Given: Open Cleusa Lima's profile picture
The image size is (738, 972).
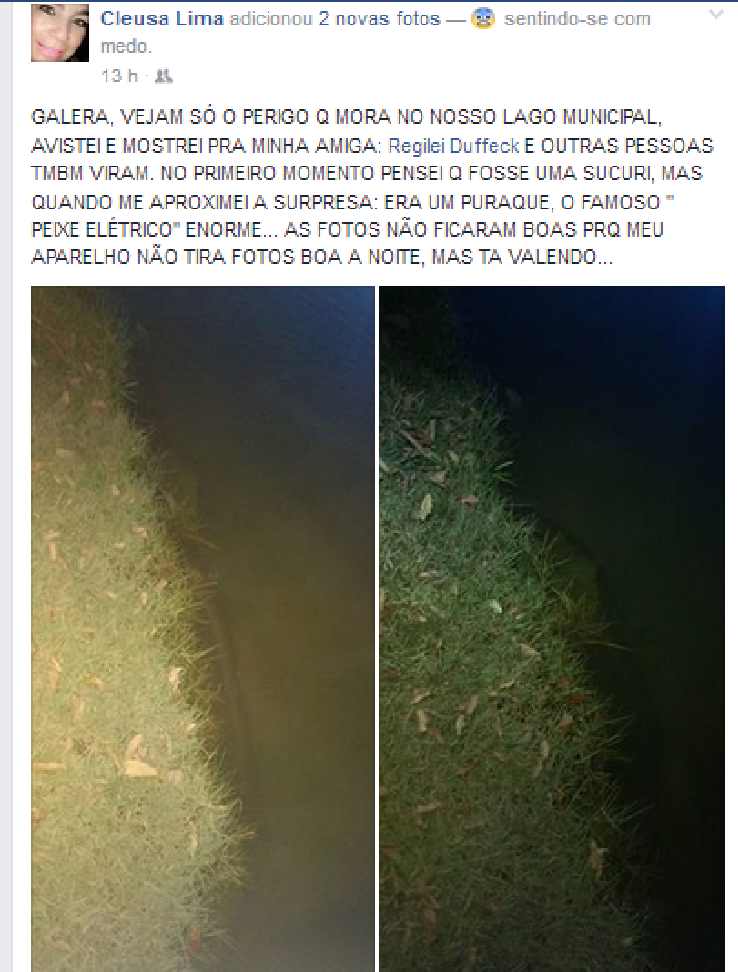Looking at the screenshot, I should (60, 33).
